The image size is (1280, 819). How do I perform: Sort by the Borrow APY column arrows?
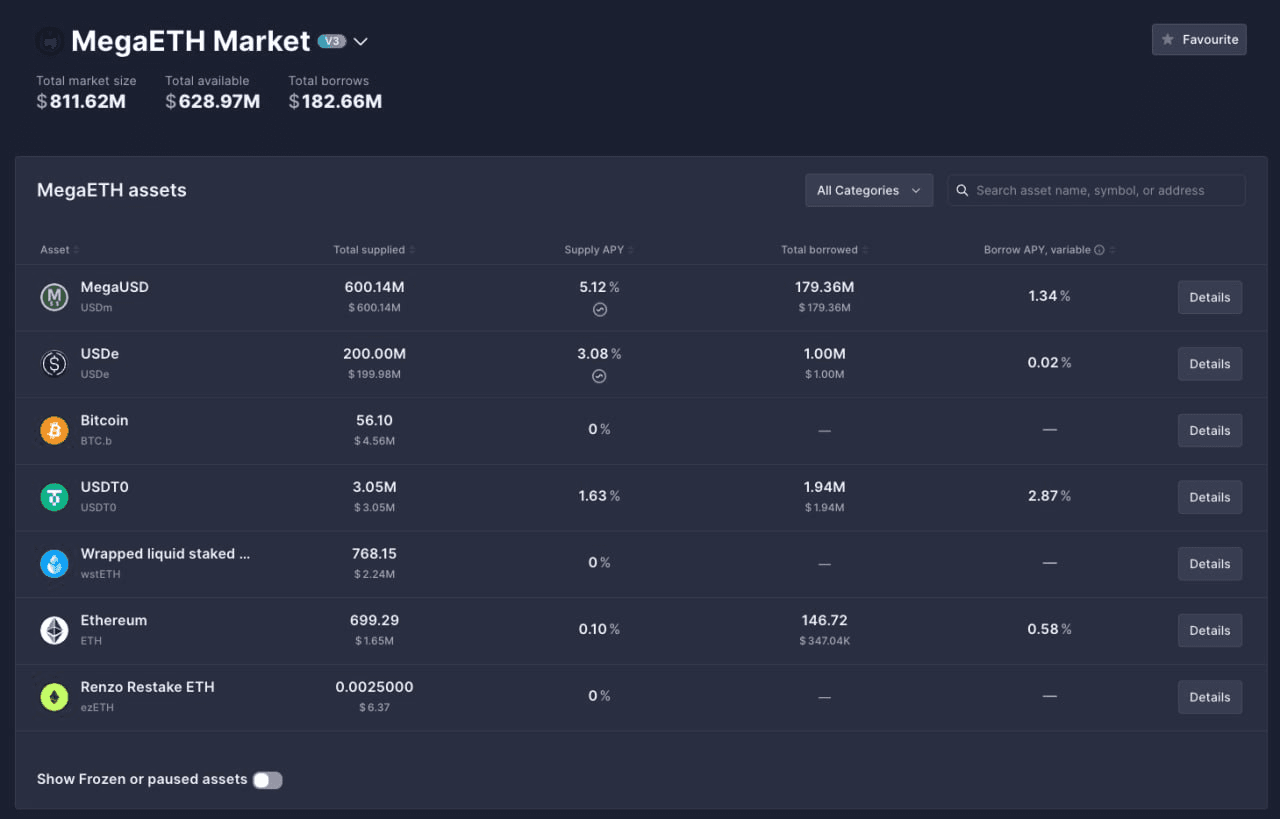[x=1112, y=250]
